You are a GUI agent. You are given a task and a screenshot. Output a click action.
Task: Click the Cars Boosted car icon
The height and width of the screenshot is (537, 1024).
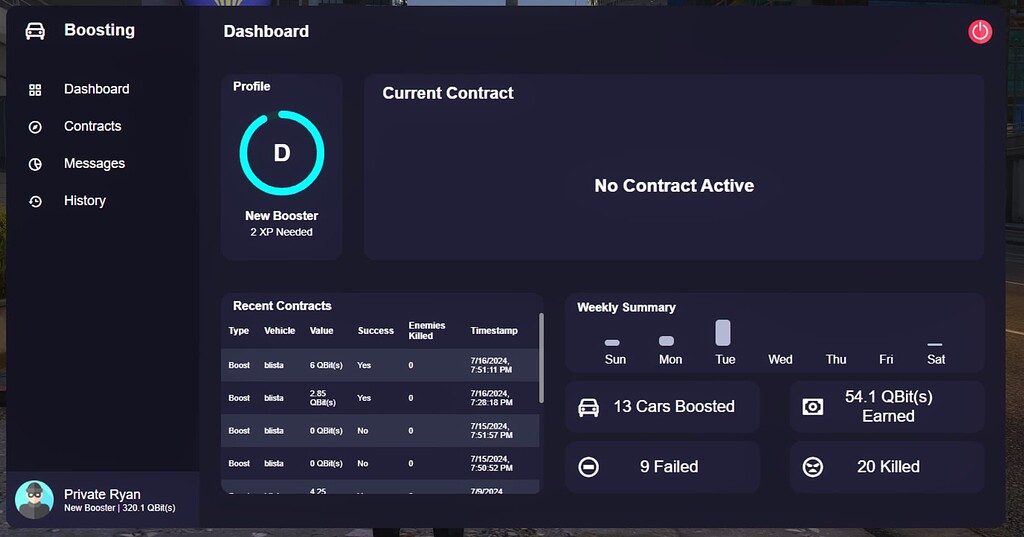[x=589, y=407]
